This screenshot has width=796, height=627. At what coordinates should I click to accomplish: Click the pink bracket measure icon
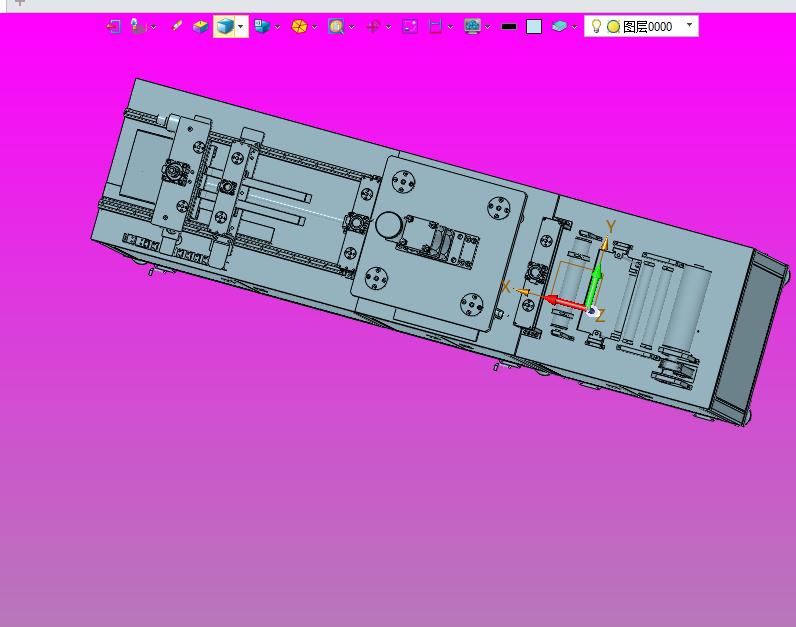435,26
